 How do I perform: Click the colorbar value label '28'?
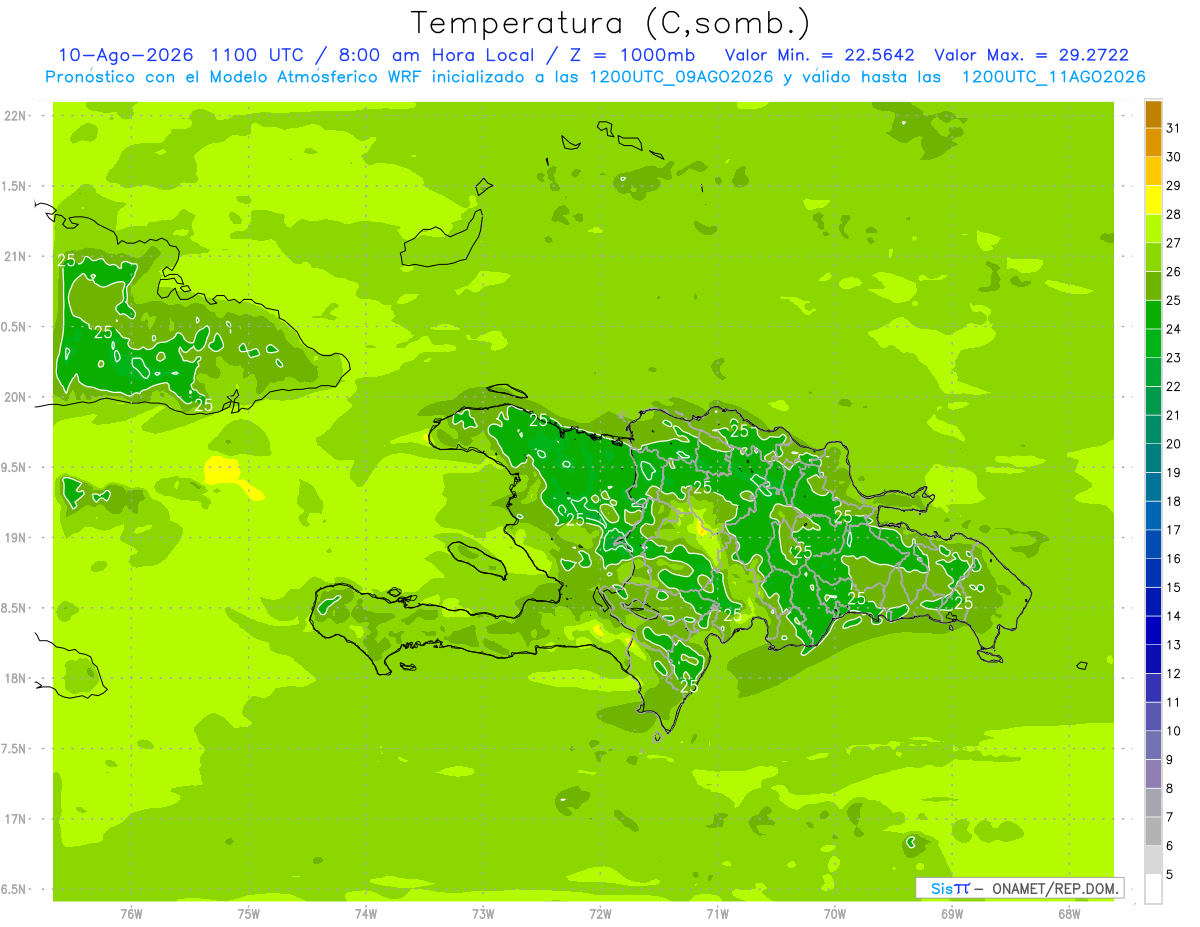tap(1174, 214)
